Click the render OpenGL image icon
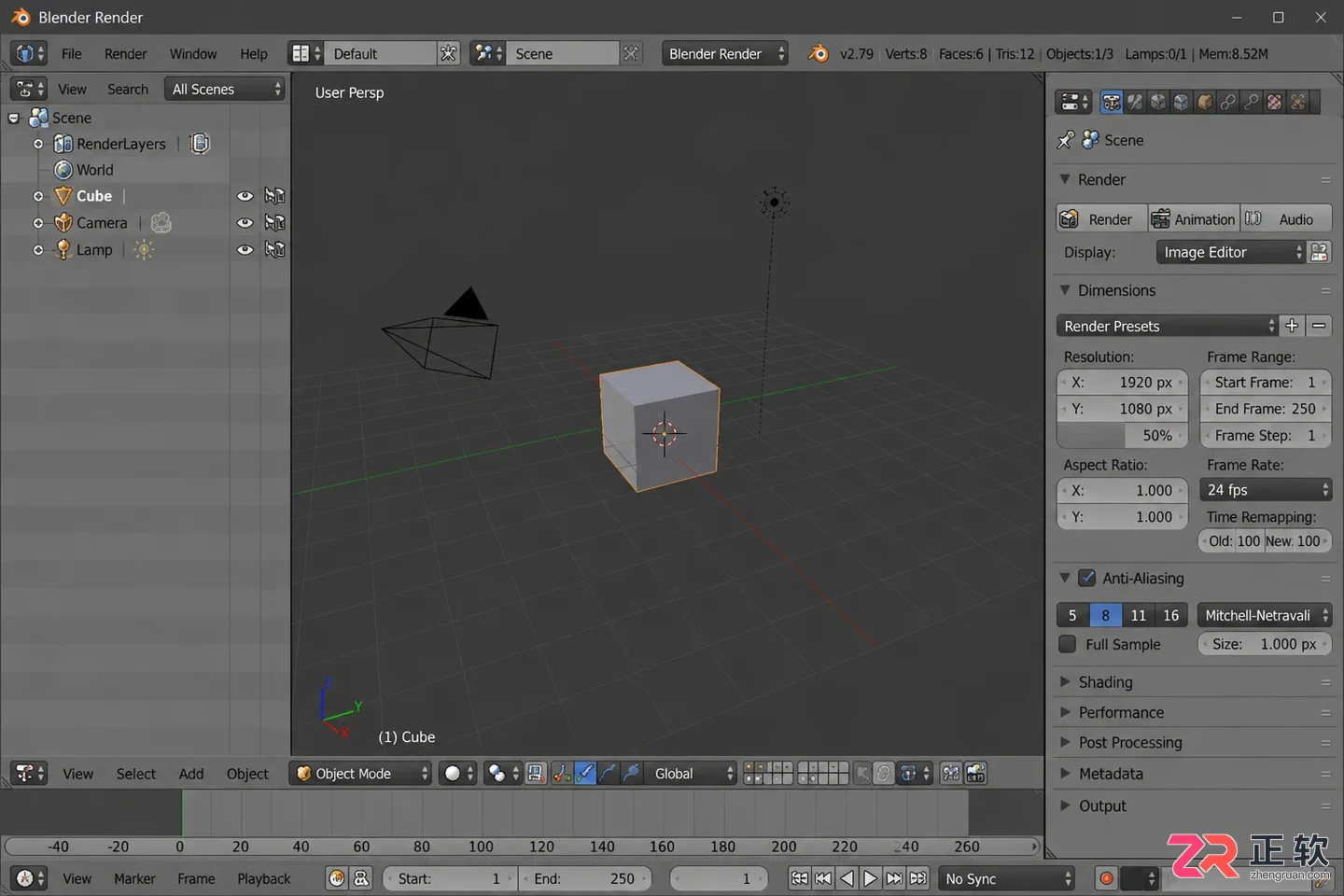This screenshot has width=1344, height=896. pyautogui.click(x=951, y=774)
